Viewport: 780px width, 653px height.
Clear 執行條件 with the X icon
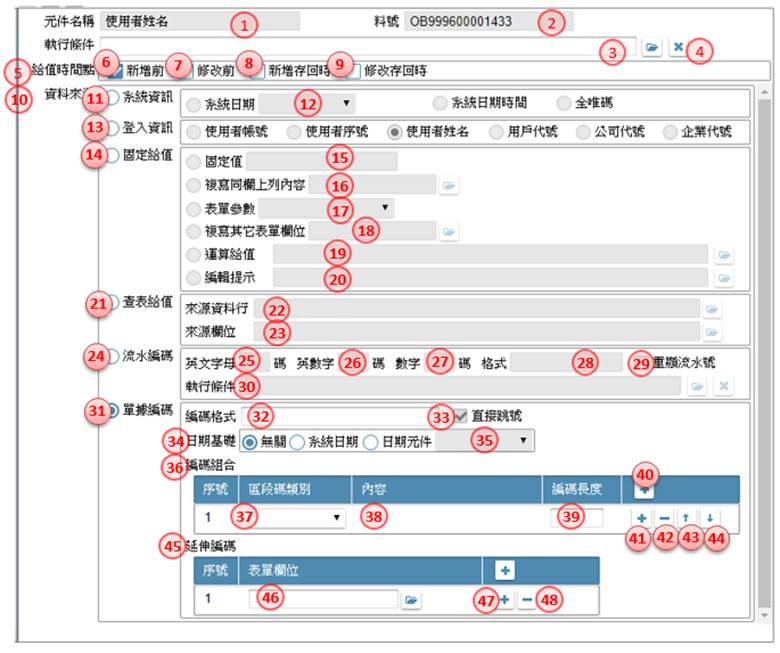point(678,47)
